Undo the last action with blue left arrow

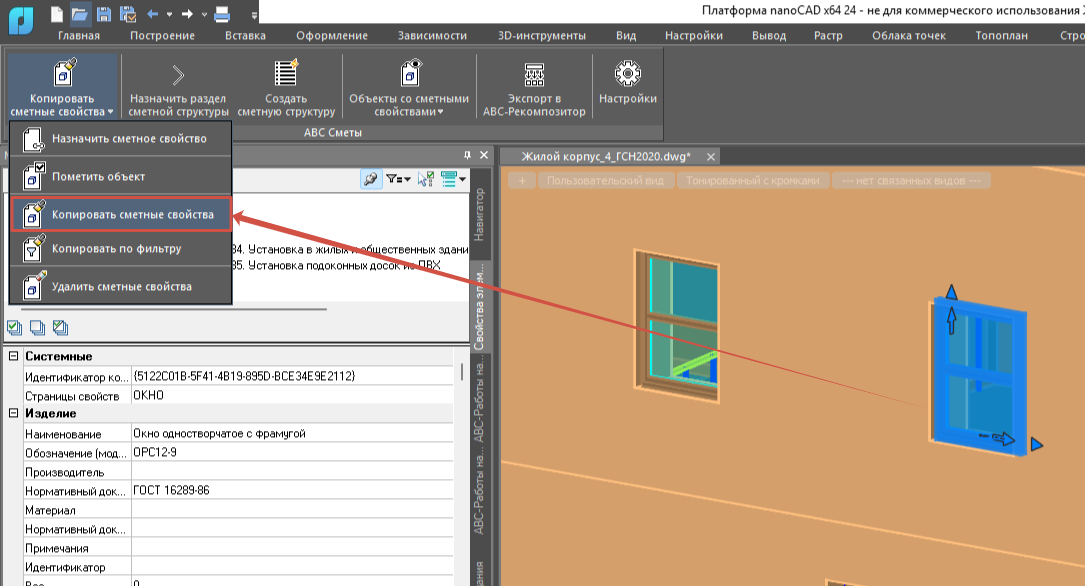coord(153,14)
